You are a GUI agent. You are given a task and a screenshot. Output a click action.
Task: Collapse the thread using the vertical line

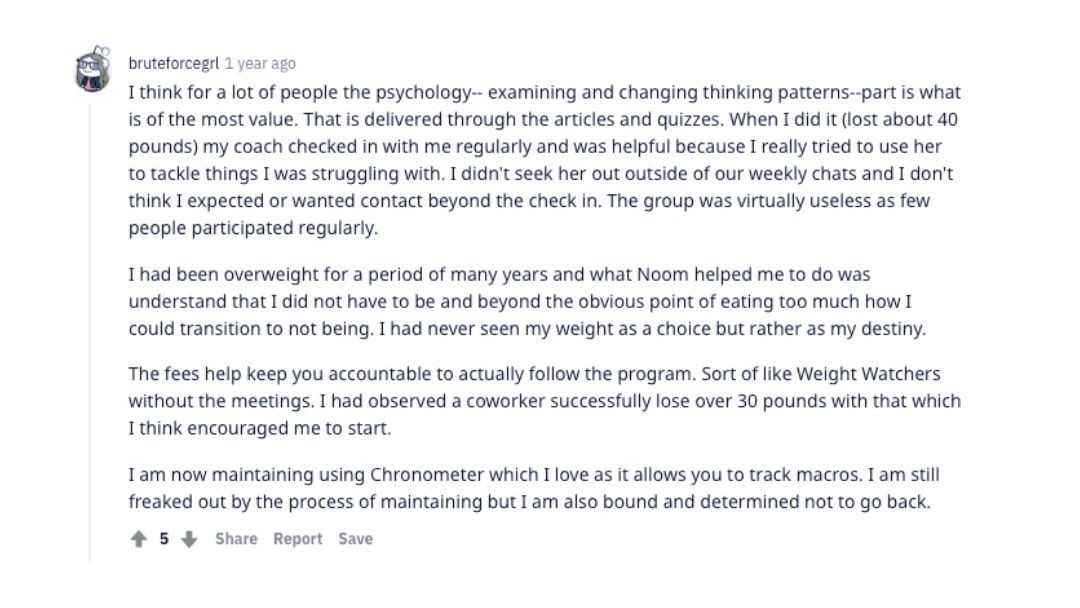[x=90, y=332]
